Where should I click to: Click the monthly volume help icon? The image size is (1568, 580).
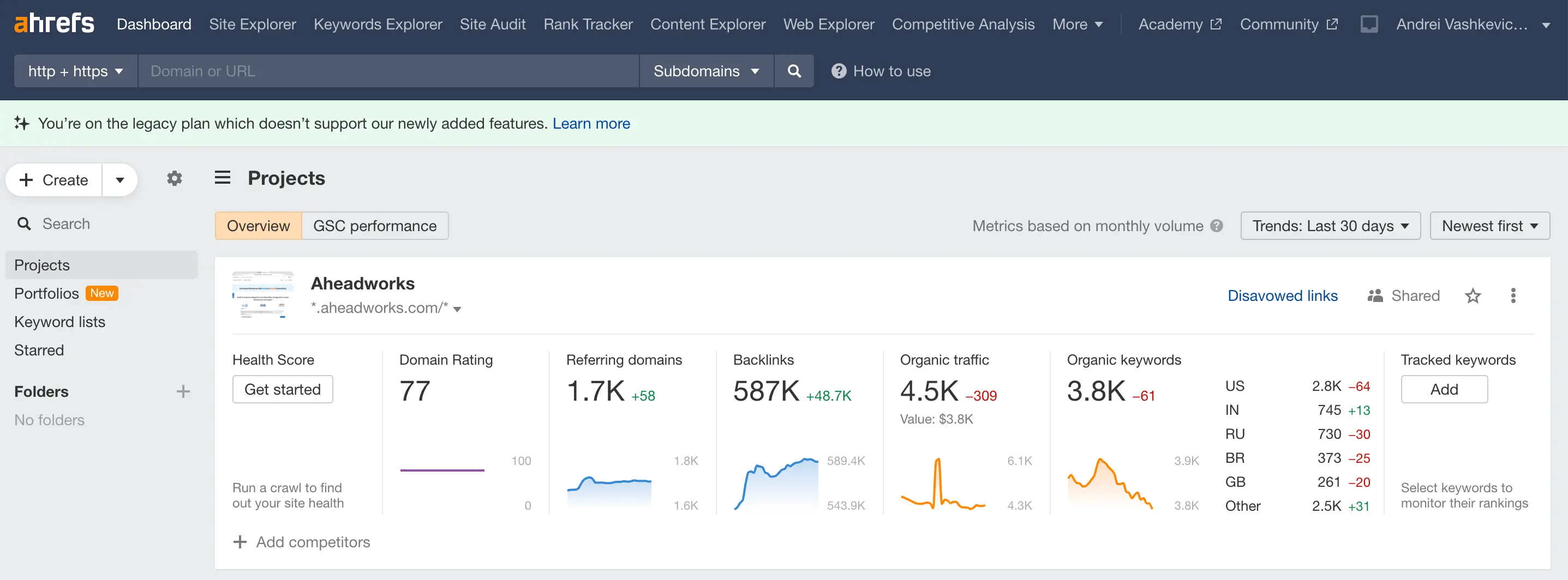point(1216,226)
